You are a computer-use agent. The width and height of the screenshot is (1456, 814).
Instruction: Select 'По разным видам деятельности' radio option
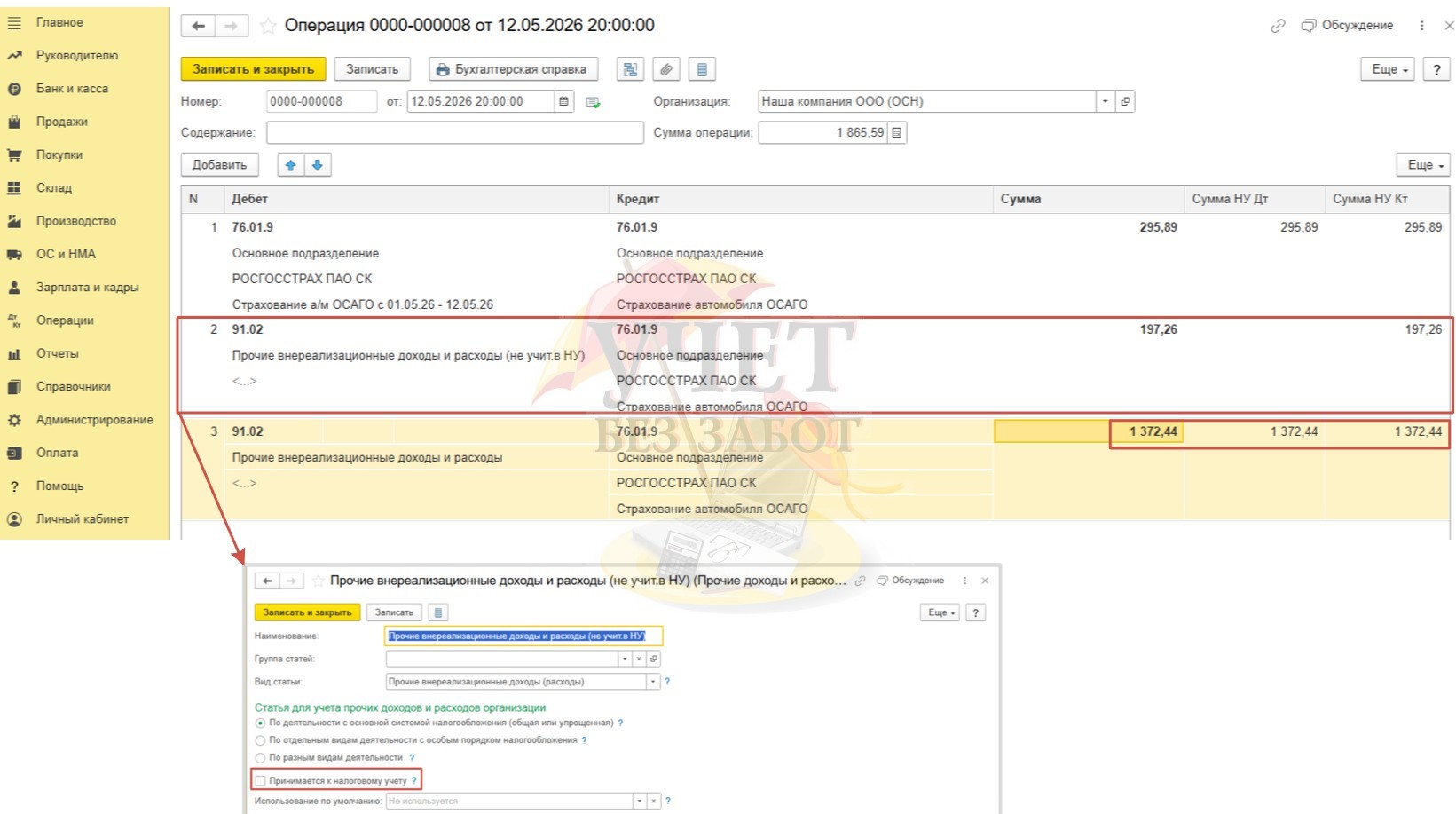261,758
